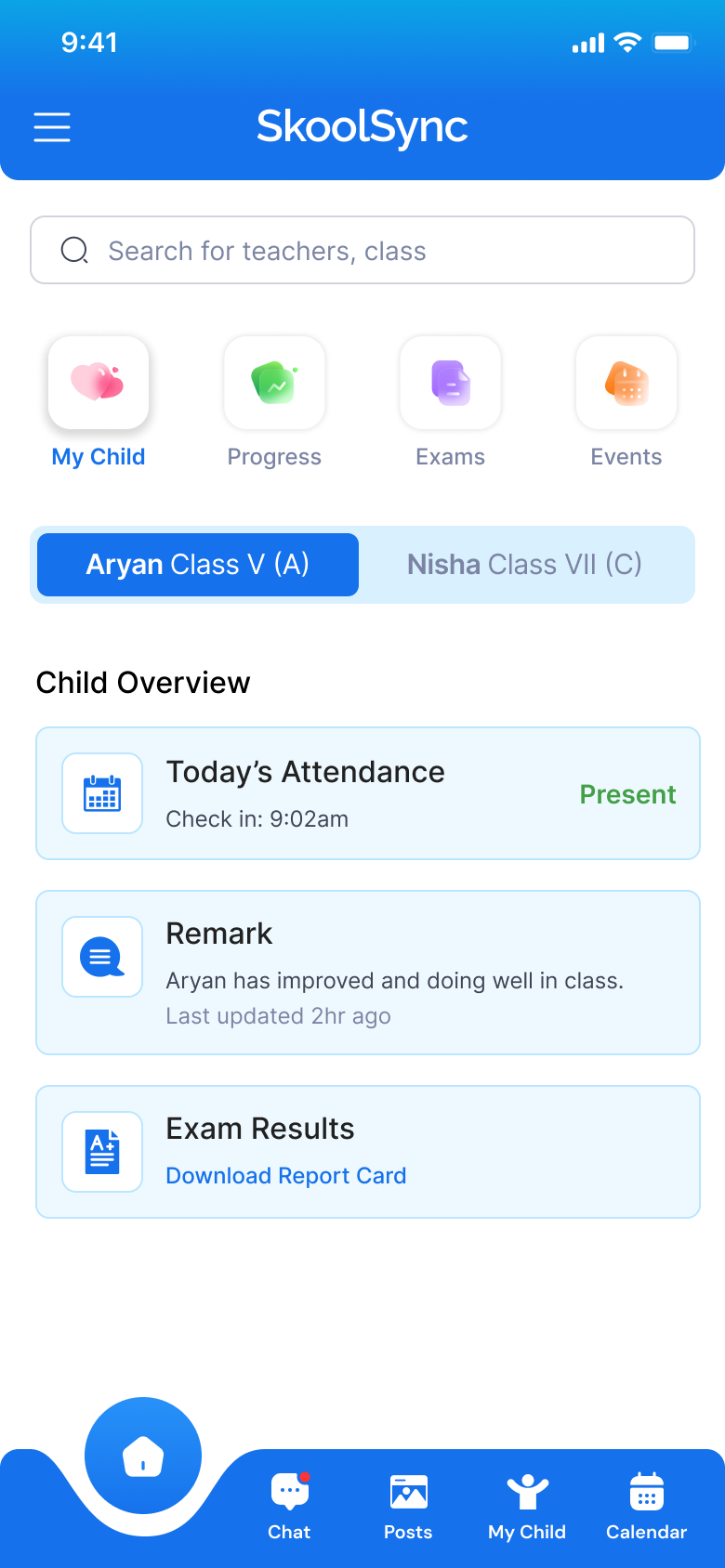The image size is (725, 1568).
Task: Open My Child in bottom navigation
Action: (527, 1505)
